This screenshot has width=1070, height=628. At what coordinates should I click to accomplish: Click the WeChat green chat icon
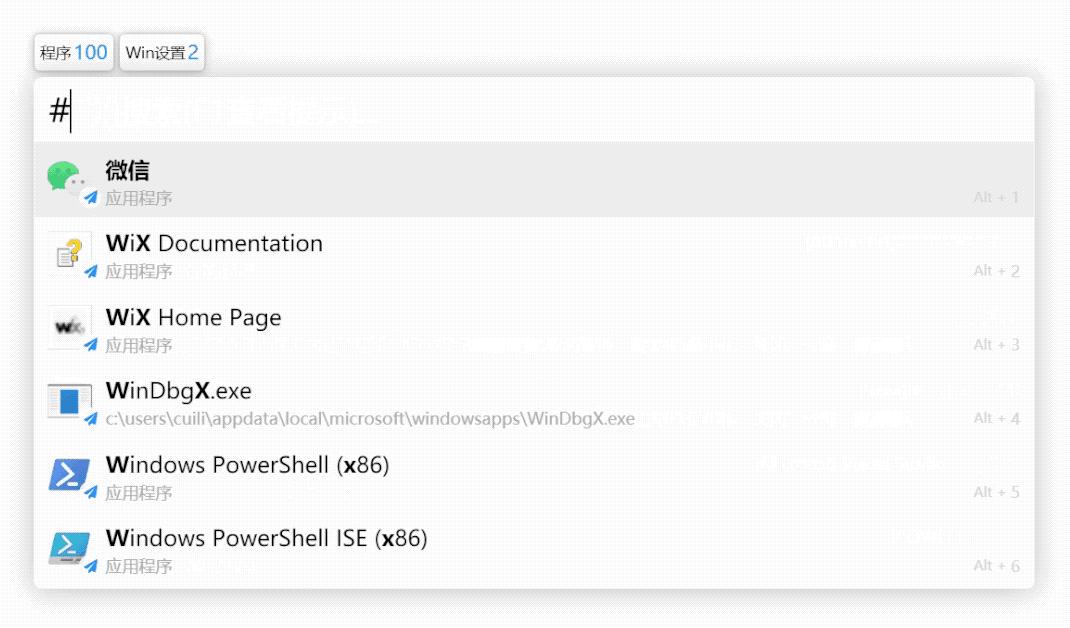(67, 178)
